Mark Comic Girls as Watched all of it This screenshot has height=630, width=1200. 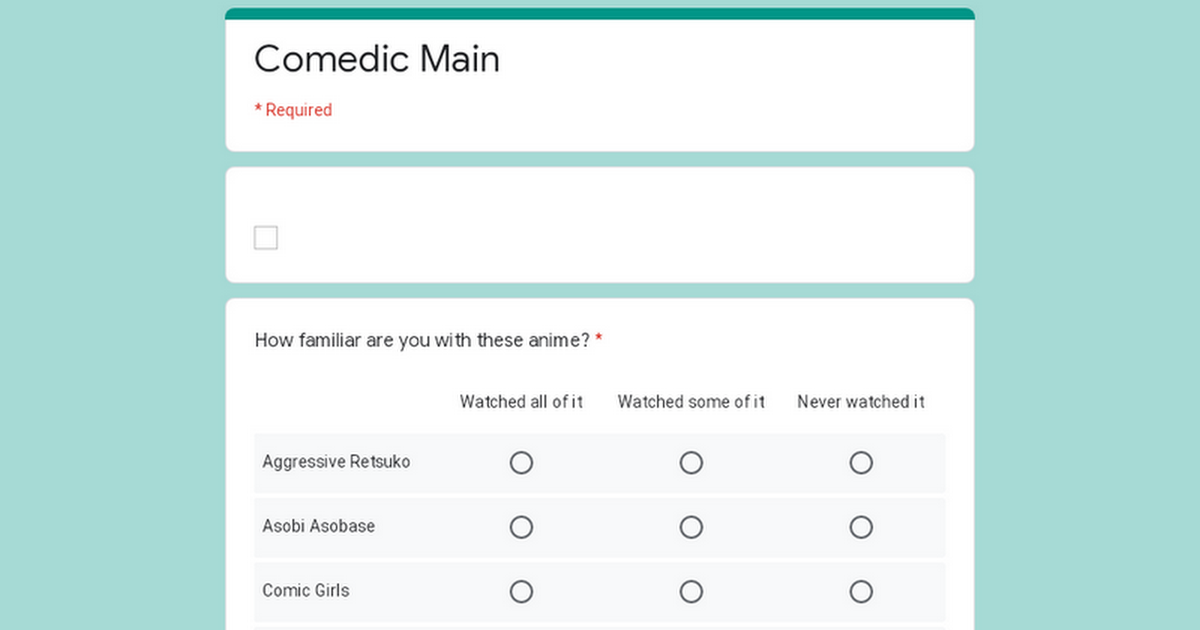(x=521, y=592)
